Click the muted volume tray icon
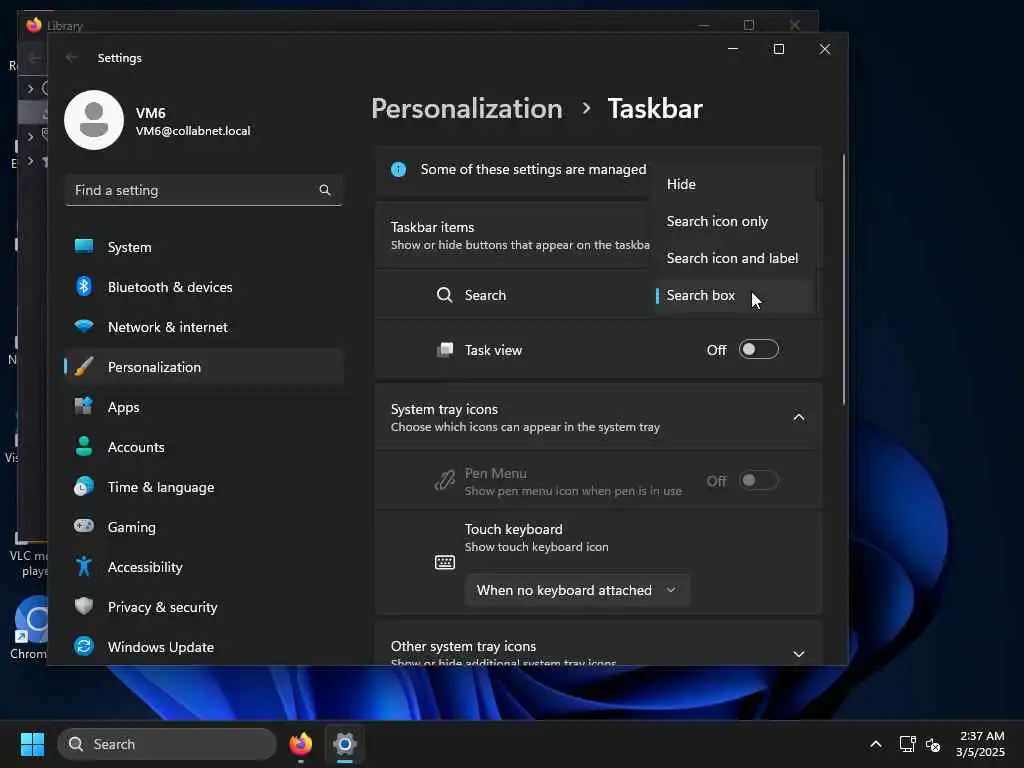This screenshot has height=768, width=1024. 933,744
